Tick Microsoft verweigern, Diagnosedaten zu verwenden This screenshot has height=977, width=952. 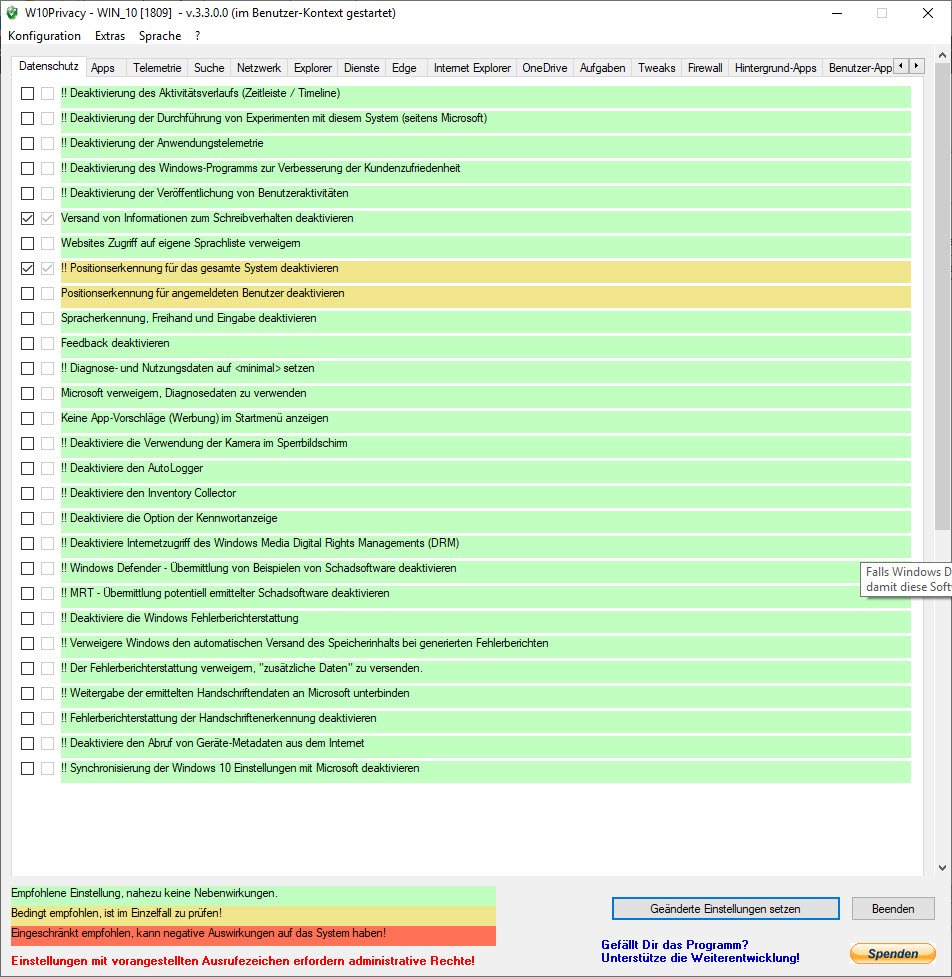(27, 393)
